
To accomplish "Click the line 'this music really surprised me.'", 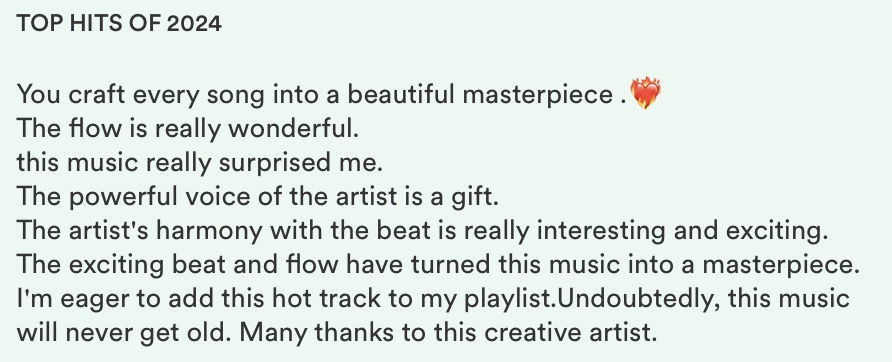I will [x=200, y=163].
